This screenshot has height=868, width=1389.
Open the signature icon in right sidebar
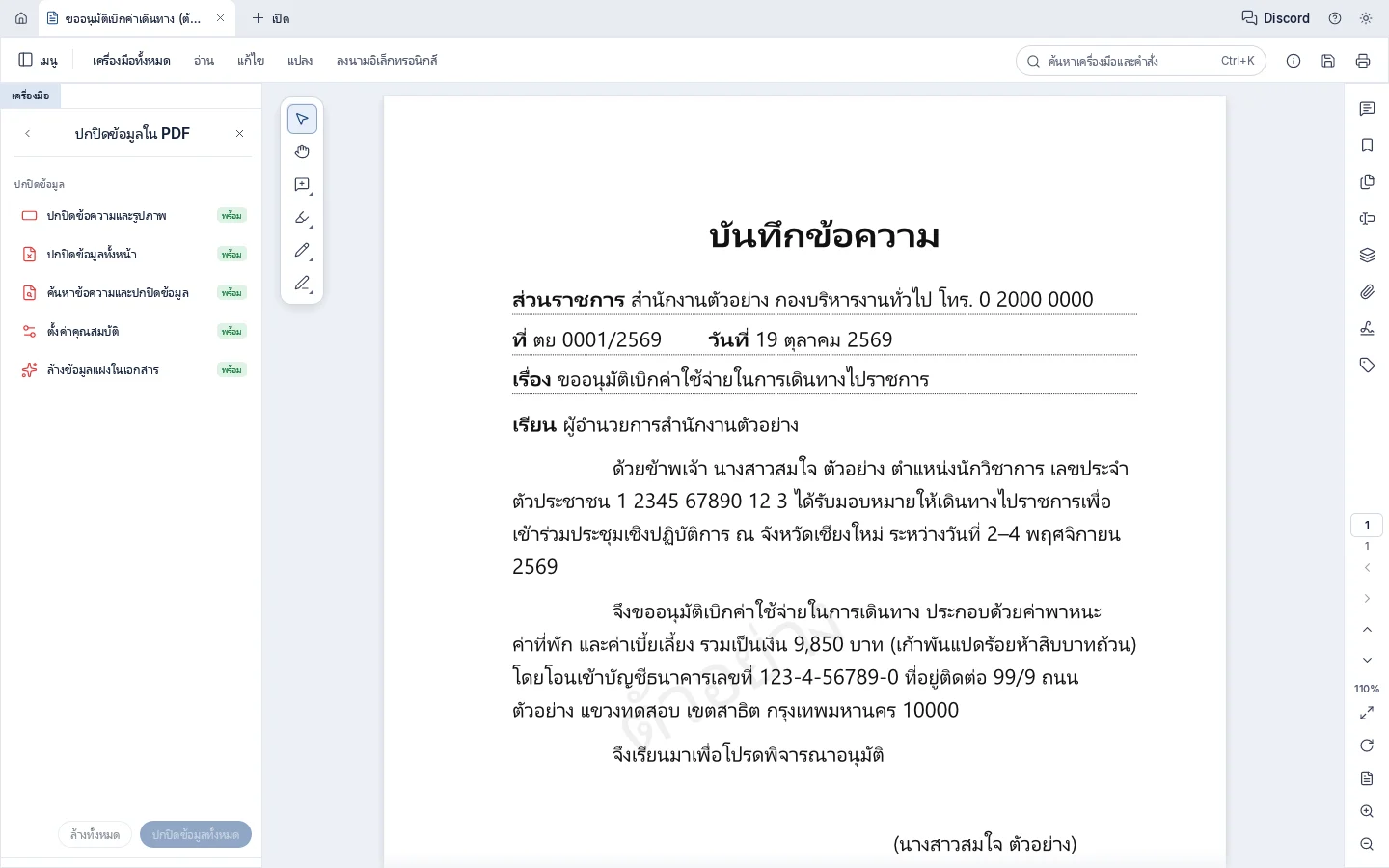[x=1367, y=329]
